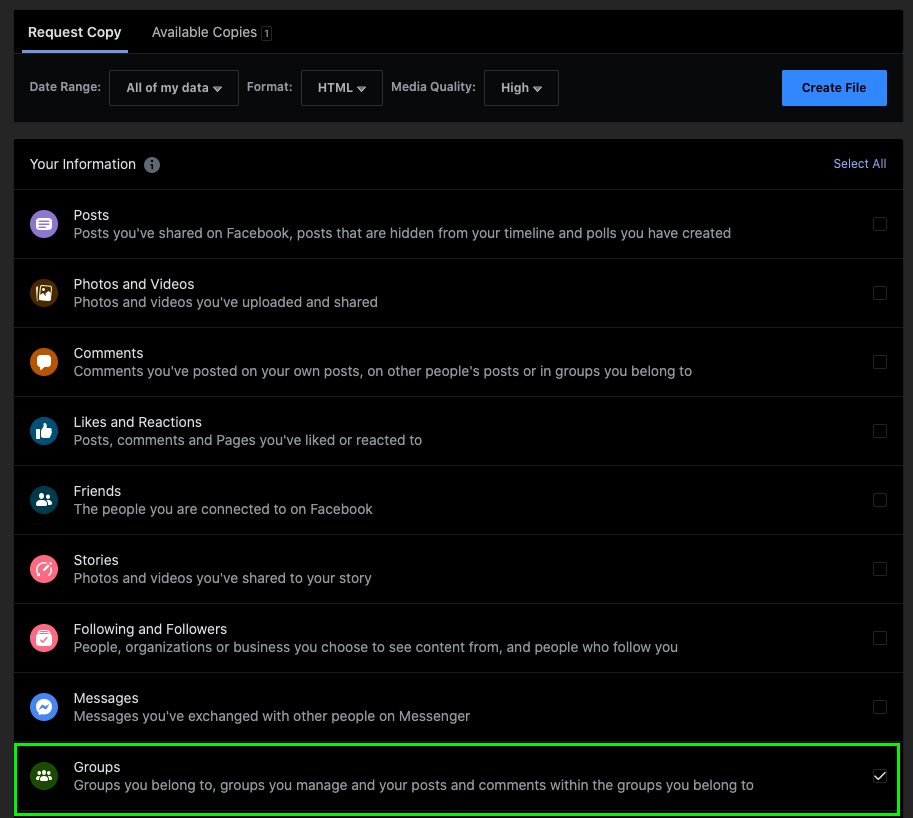
Task: Click the Likes and Reactions title
Action: pos(137,422)
